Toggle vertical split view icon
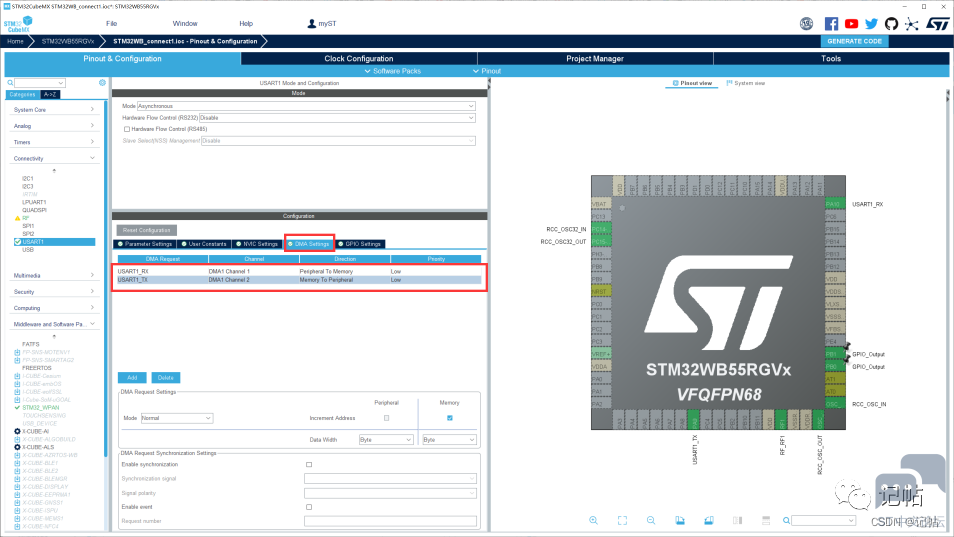 tap(737, 521)
